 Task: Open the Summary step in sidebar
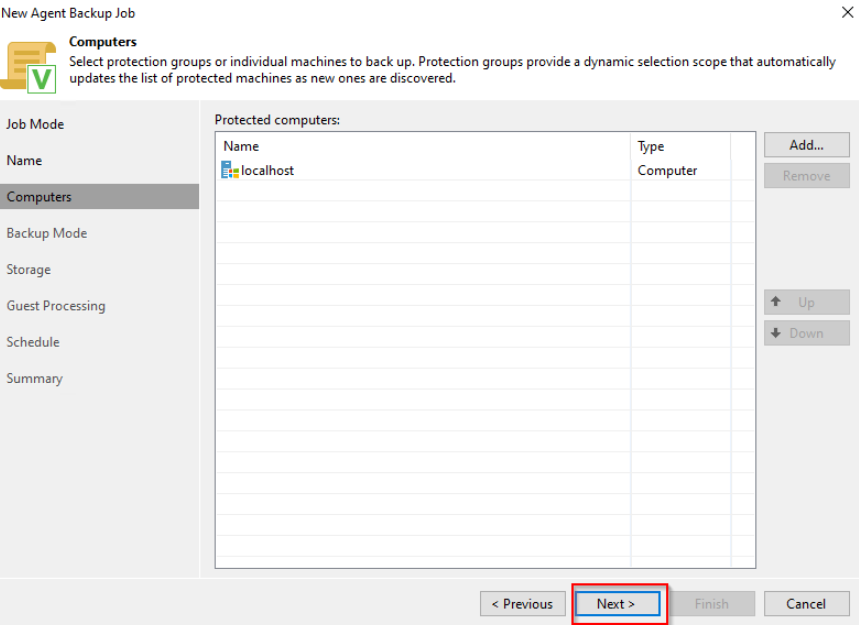[x=34, y=378]
